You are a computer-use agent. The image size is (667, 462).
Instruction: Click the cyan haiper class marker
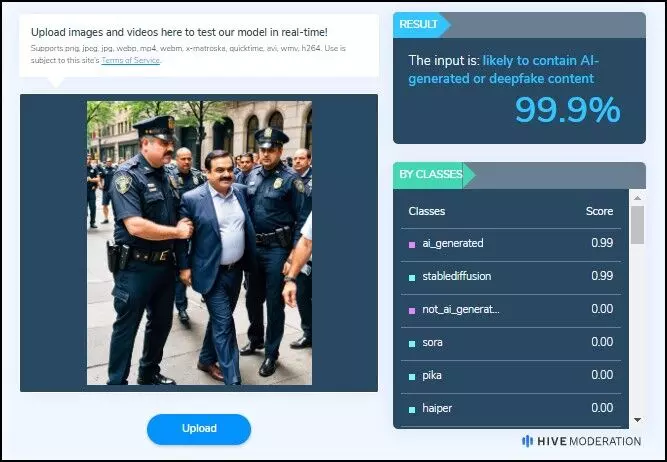412,410
